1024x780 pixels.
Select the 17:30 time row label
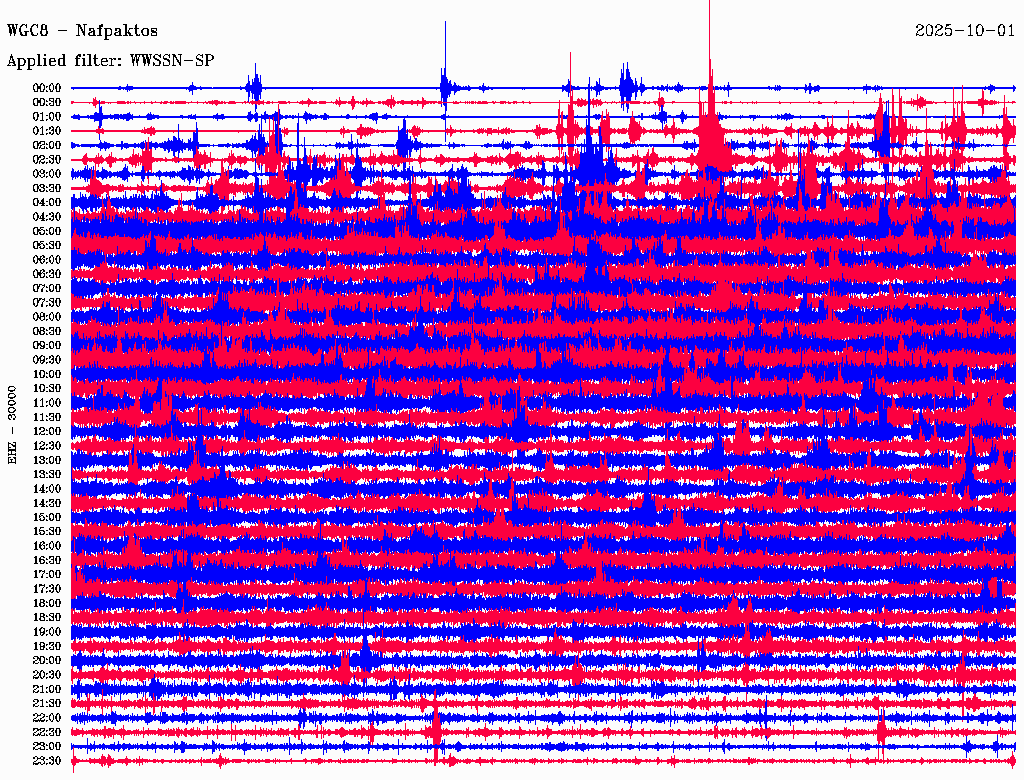click(x=47, y=589)
